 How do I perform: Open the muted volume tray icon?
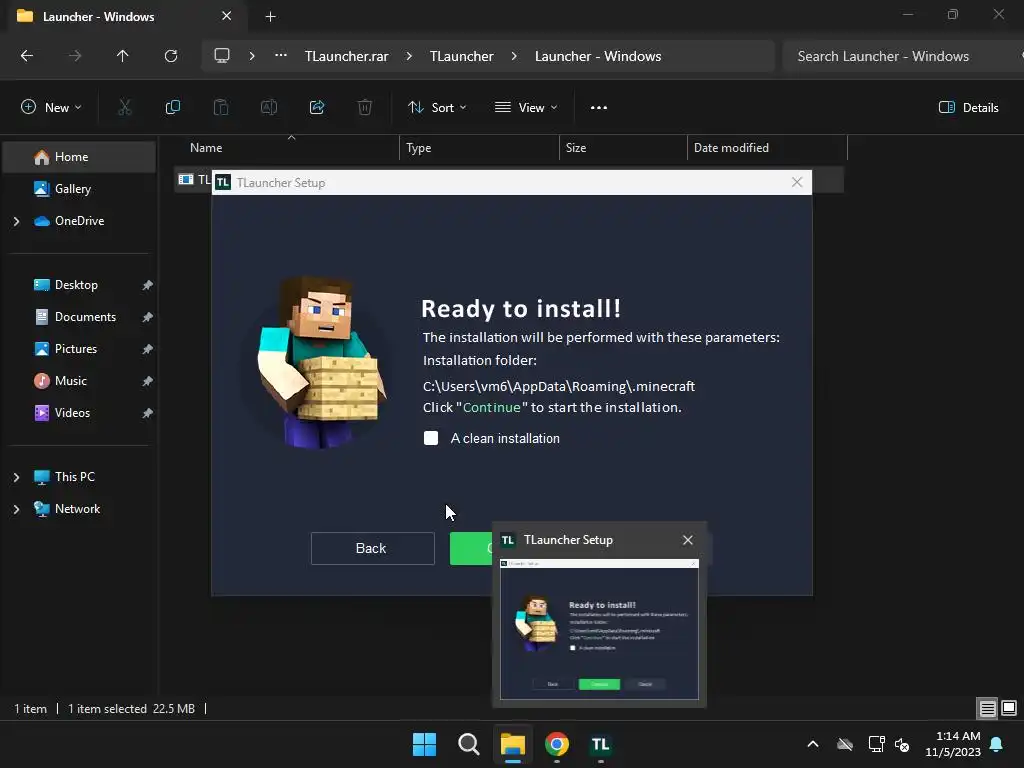[903, 744]
